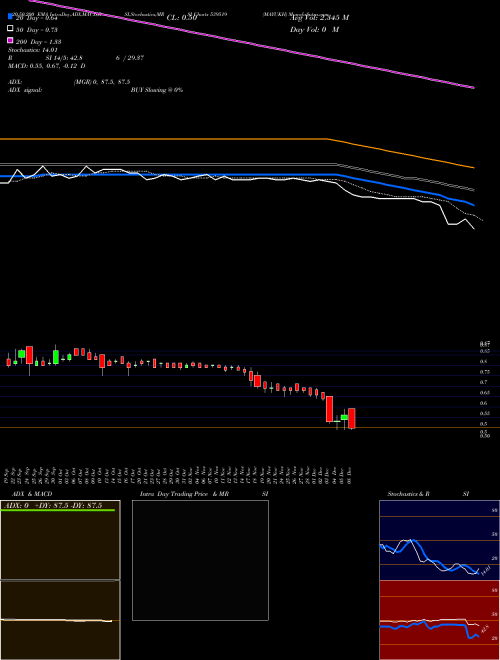
Task: Click the 'Stochastics & R' panel title
Action: [409, 494]
